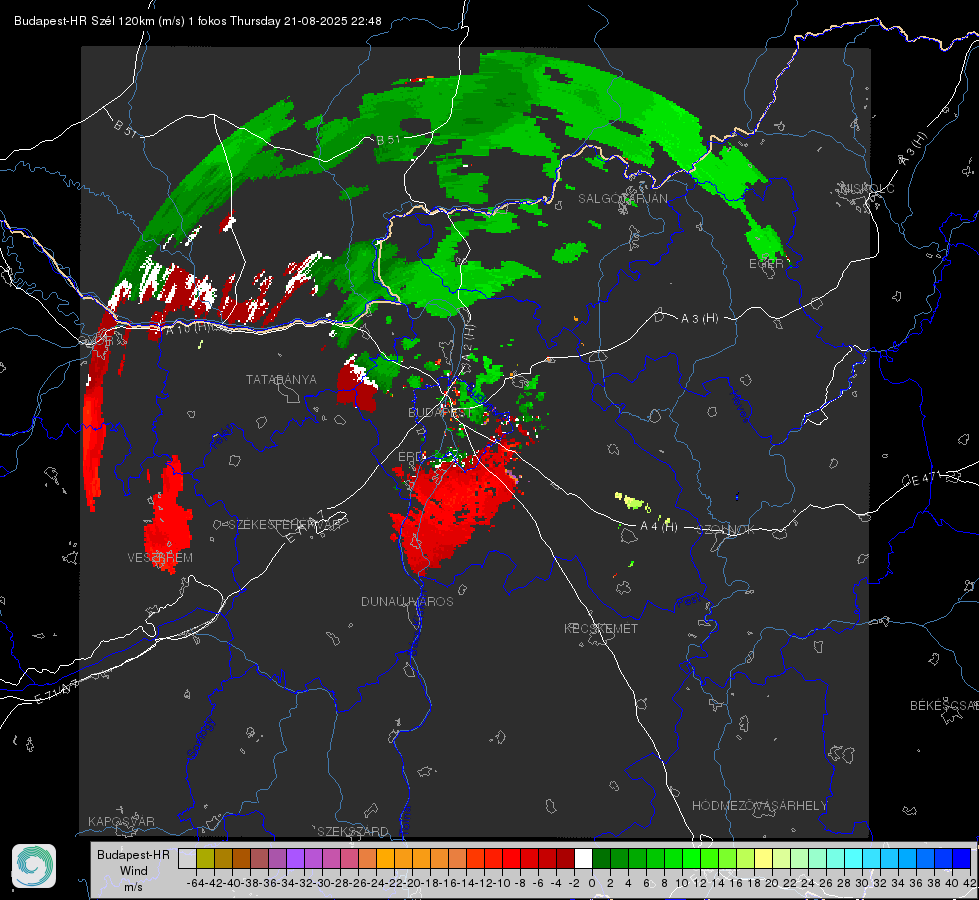Viewport: 979px width, 900px height.
Task: Select the SALGOTARJAN city label
Action: pos(622,199)
